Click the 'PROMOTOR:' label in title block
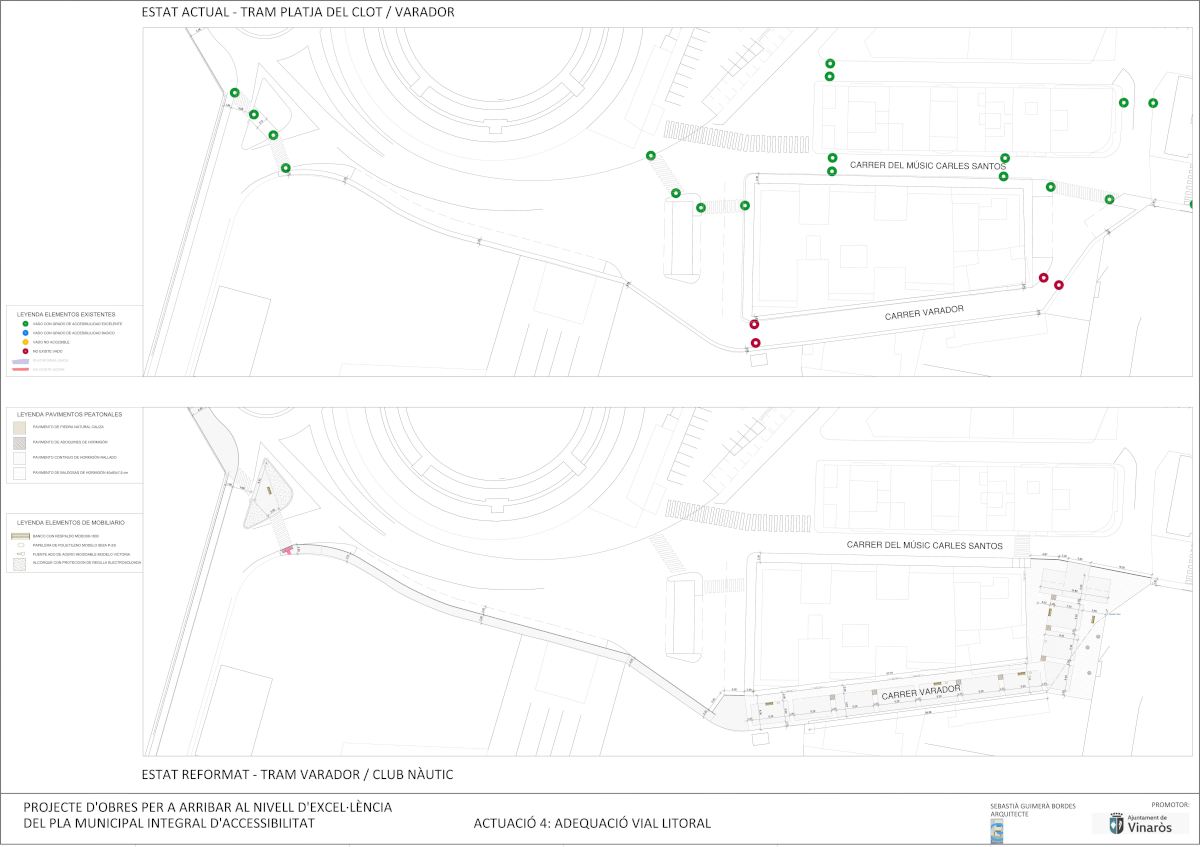 (1170, 804)
